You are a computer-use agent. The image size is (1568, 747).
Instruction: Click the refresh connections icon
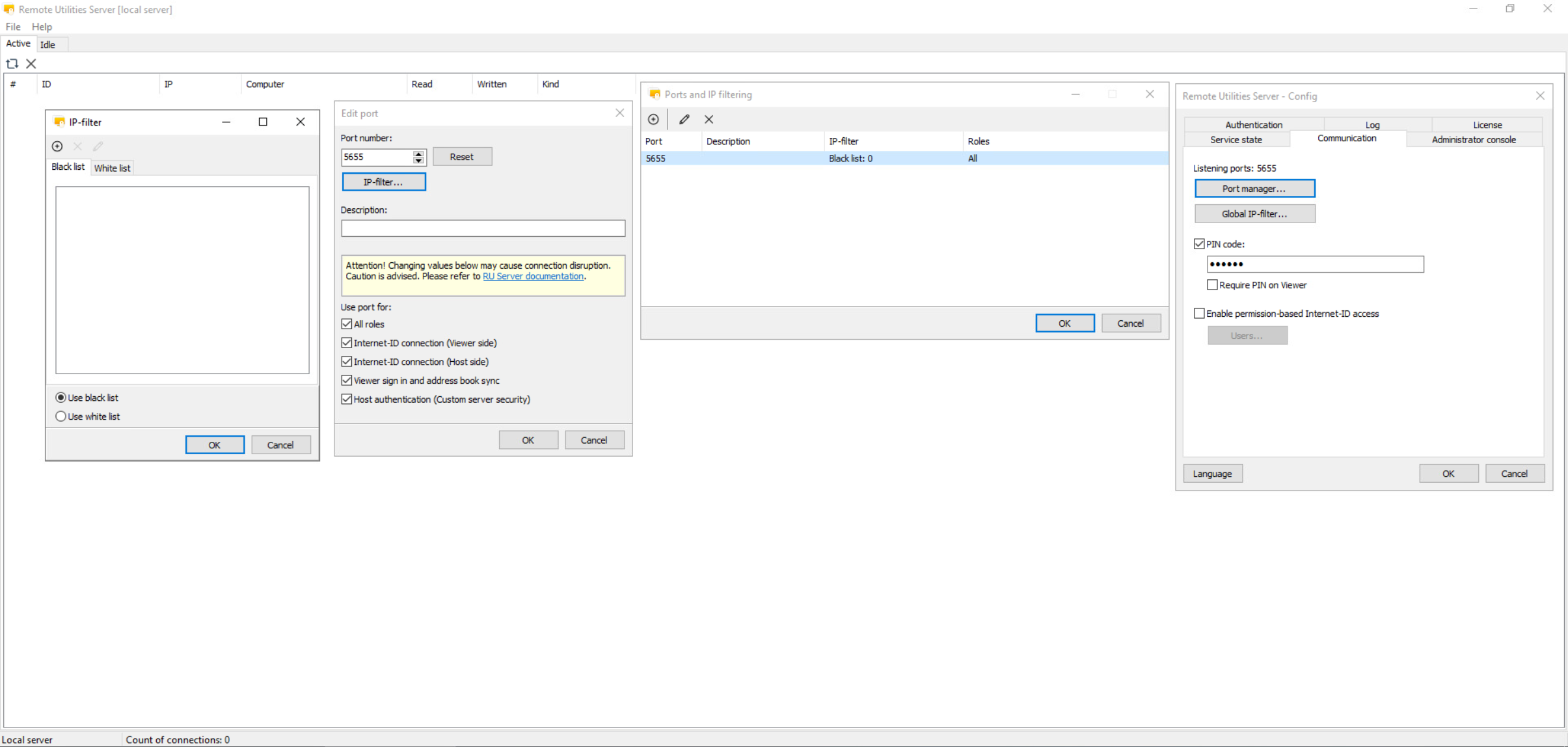tap(12, 64)
